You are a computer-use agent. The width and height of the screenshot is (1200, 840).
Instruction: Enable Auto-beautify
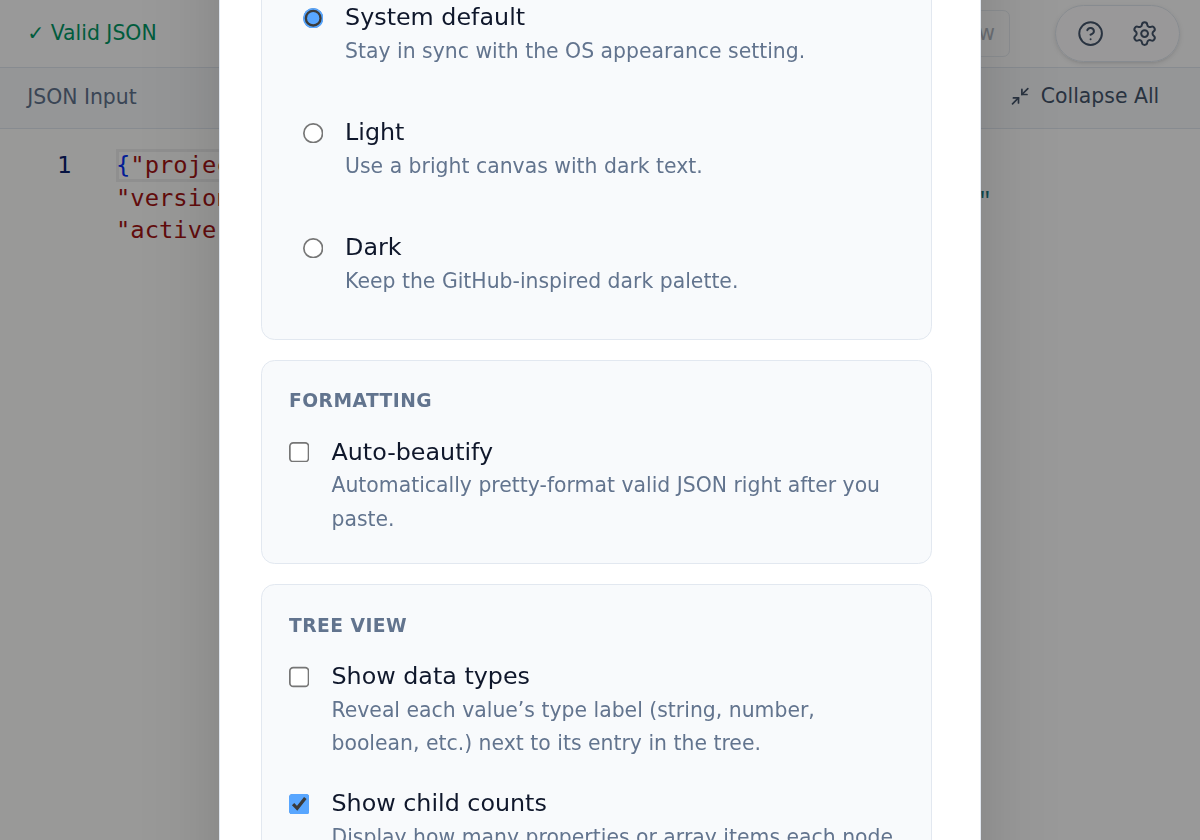tap(299, 452)
